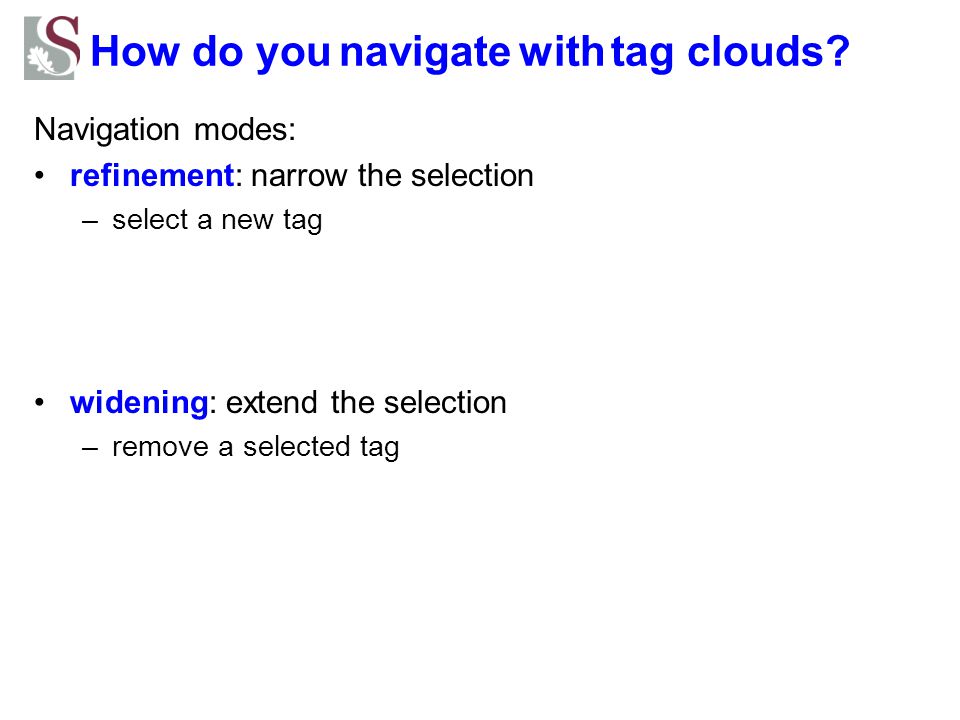This screenshot has width=960, height=720.
Task: Click the word 'tag' in the title
Action: pyautogui.click(x=643, y=53)
